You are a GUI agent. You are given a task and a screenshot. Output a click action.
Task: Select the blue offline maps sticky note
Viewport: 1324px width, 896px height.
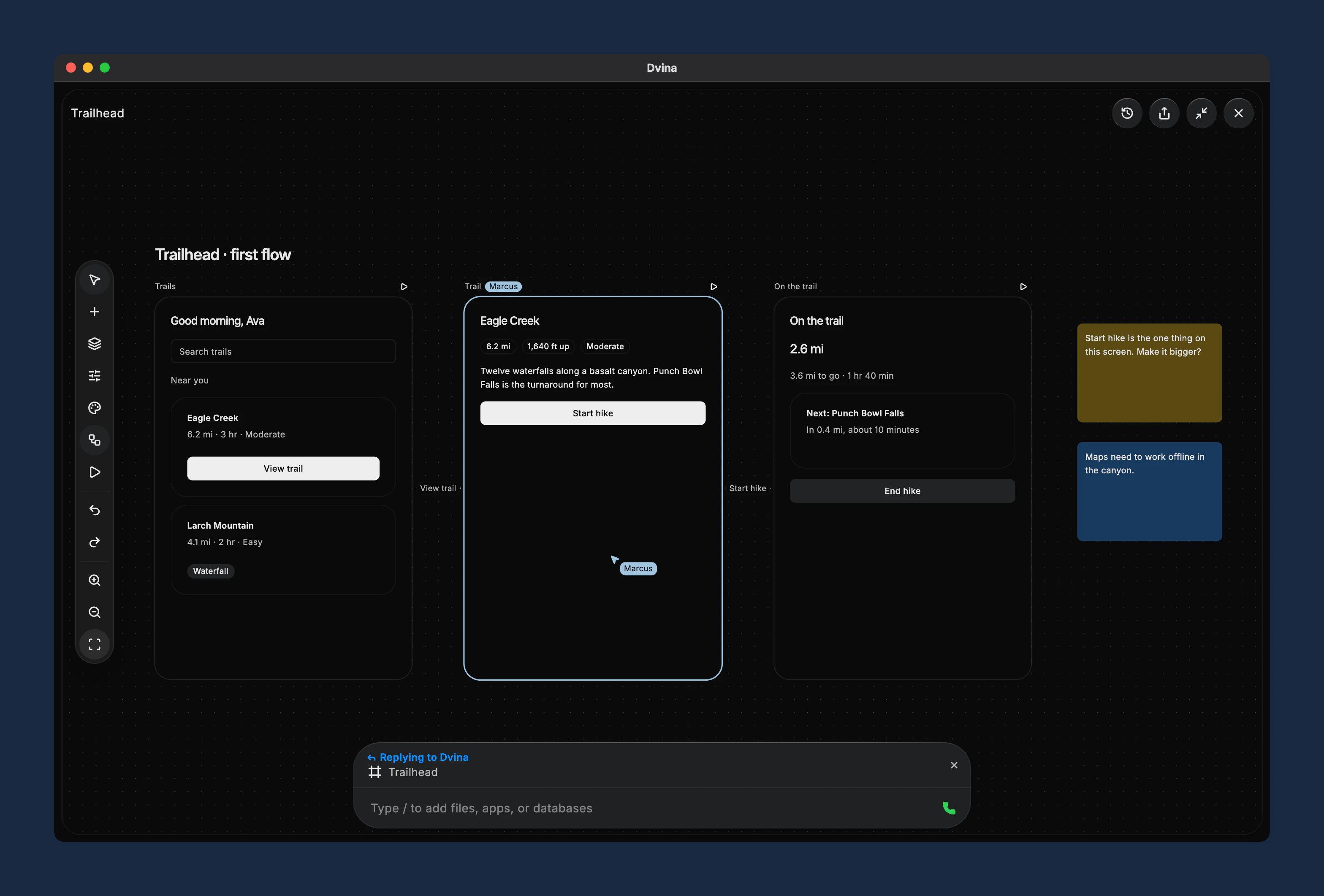[x=1149, y=491]
